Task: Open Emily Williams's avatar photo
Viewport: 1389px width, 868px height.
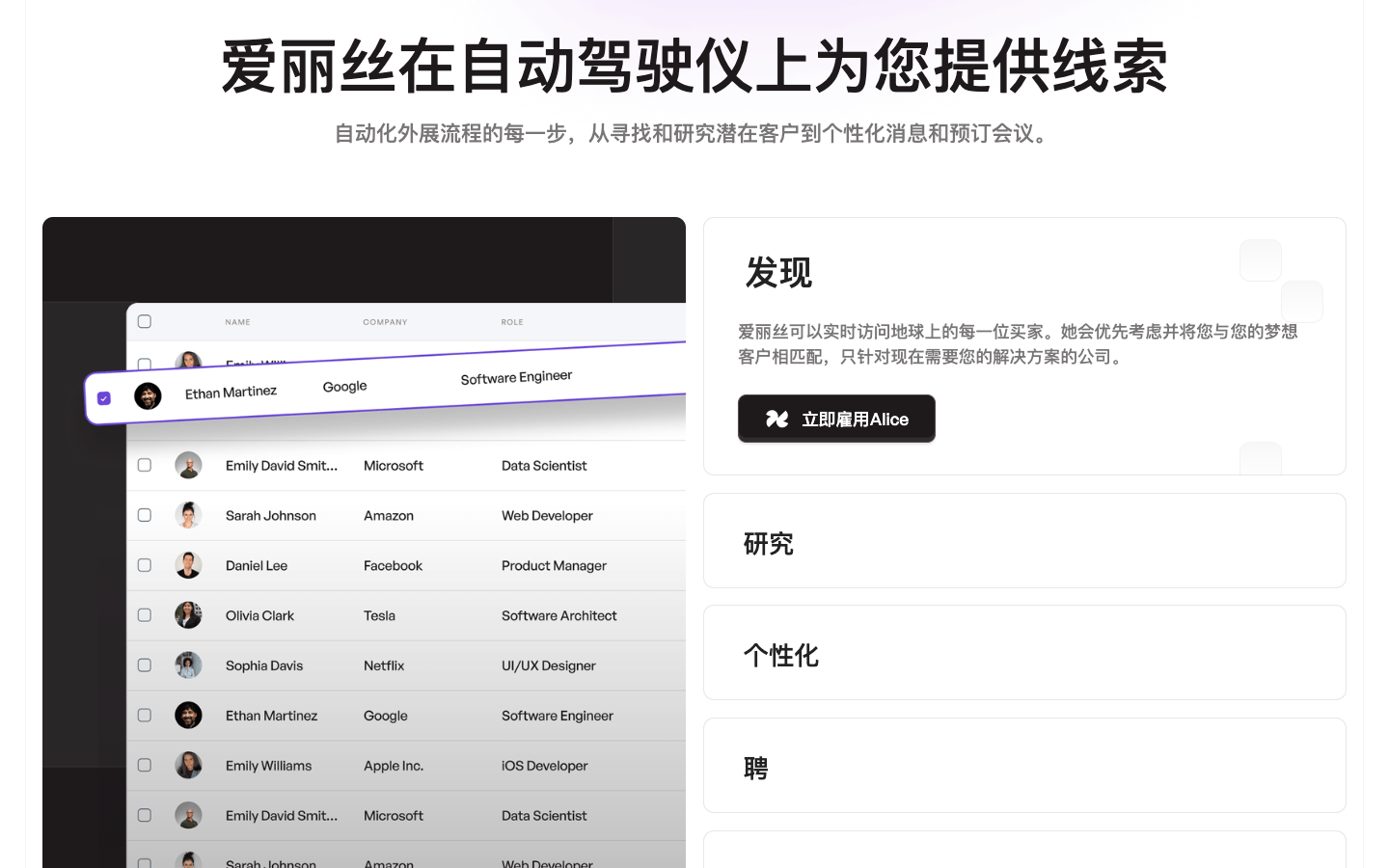Action: click(x=188, y=765)
